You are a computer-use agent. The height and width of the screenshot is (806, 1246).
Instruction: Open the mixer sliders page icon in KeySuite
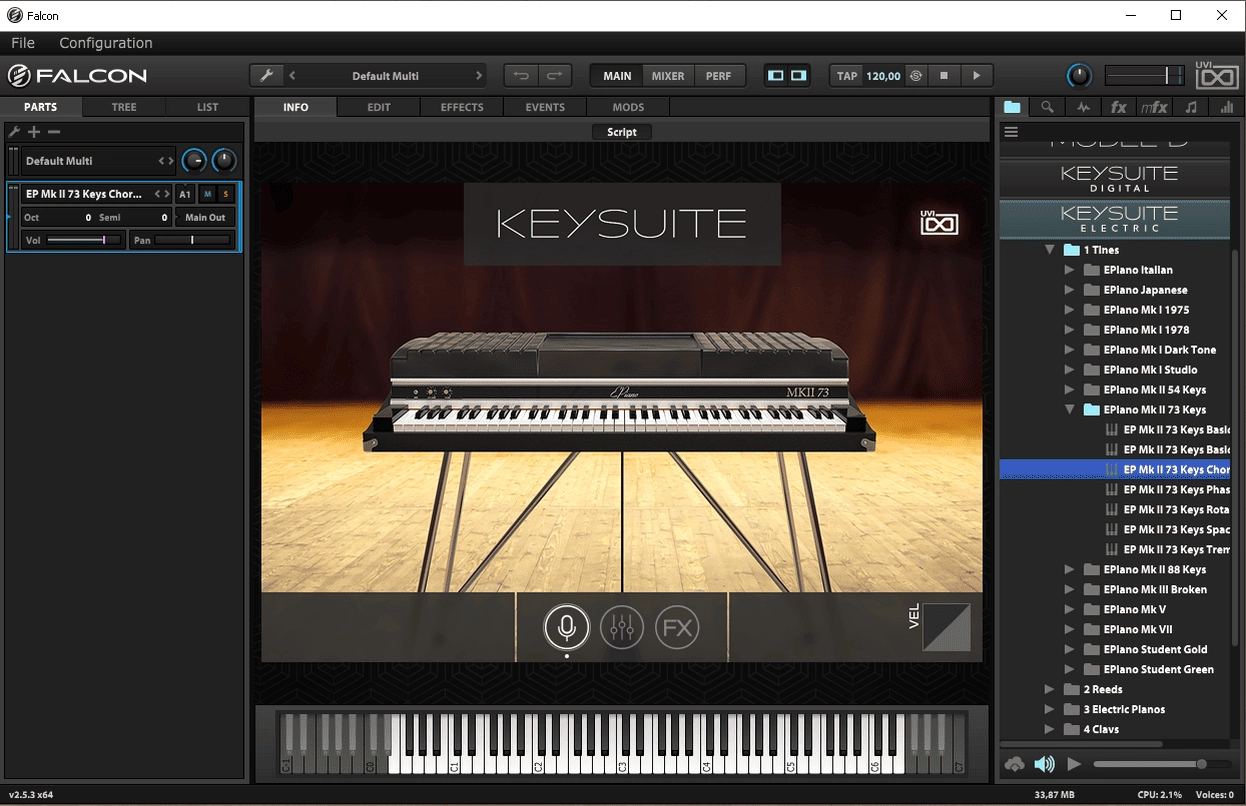[x=622, y=628]
